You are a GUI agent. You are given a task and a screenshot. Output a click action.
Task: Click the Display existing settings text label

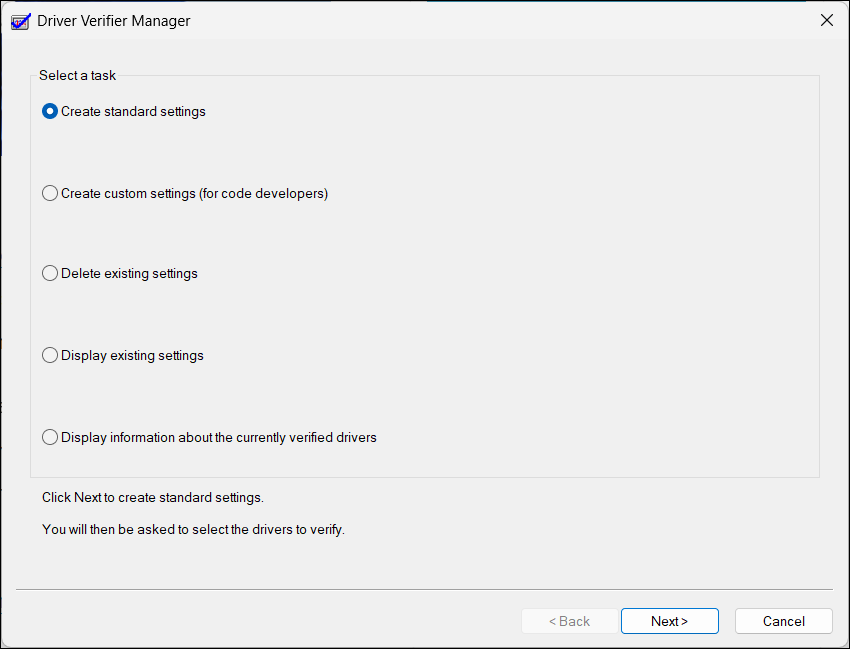[132, 355]
